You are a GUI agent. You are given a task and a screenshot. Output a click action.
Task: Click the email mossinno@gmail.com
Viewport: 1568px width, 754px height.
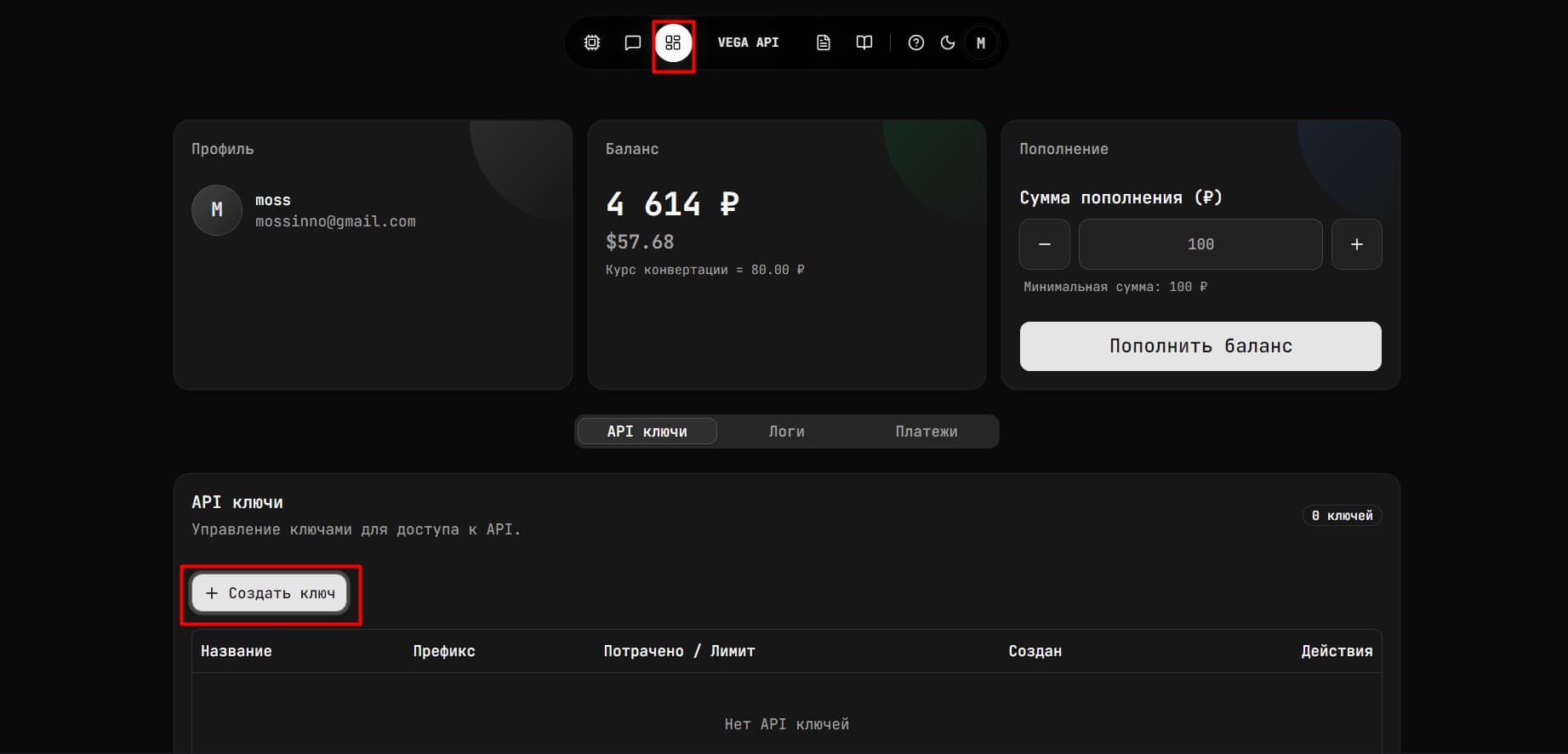point(335,221)
